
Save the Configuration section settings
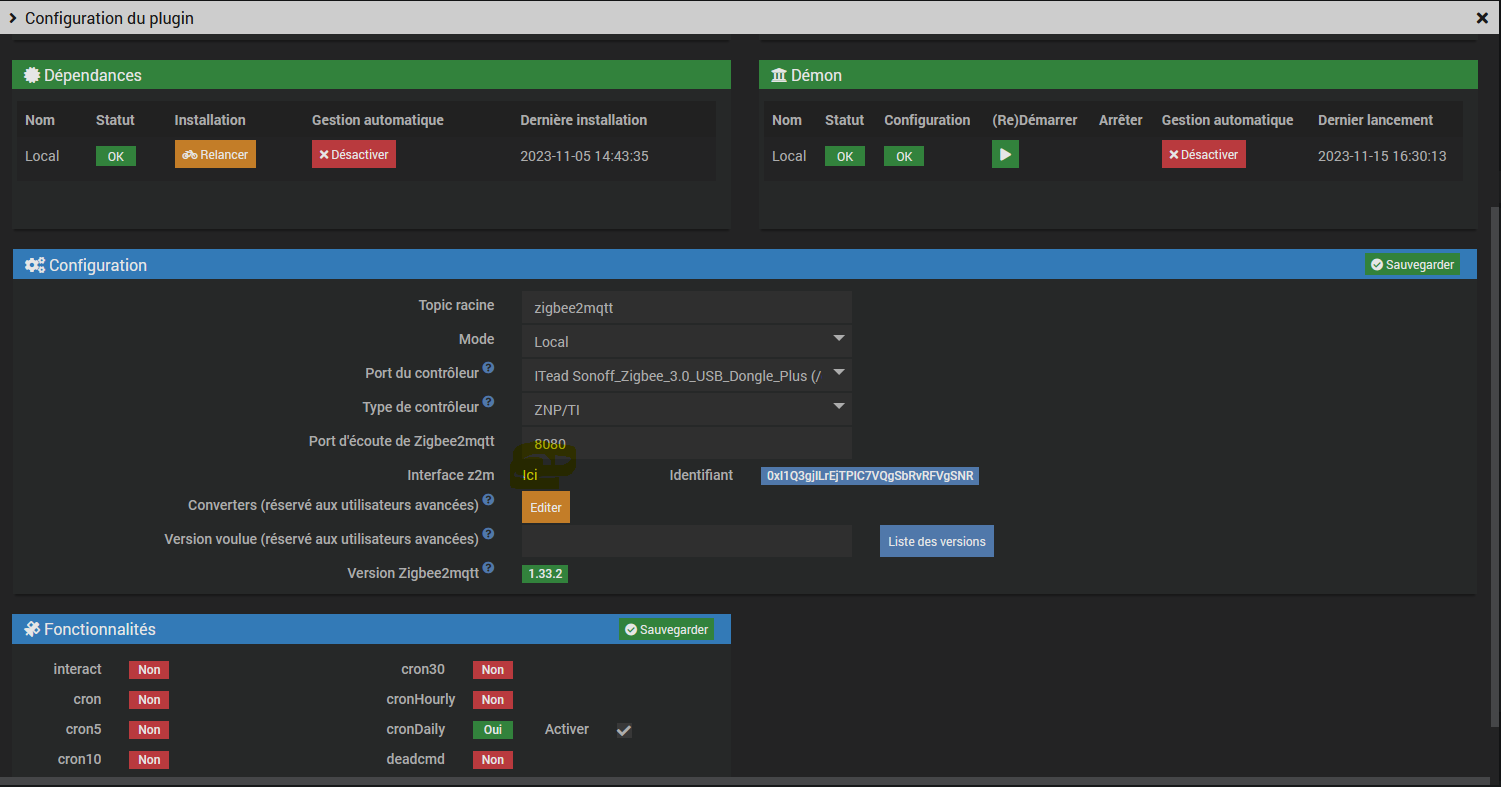click(1412, 265)
